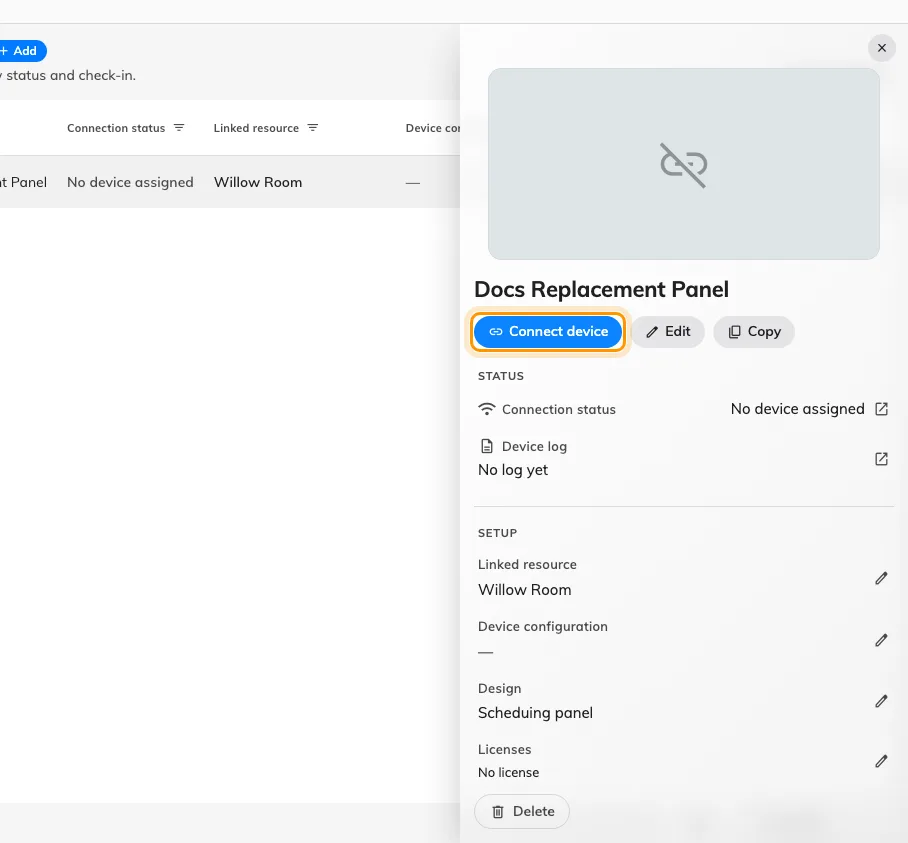Click the Add button
This screenshot has height=843, width=908.
coord(20,51)
